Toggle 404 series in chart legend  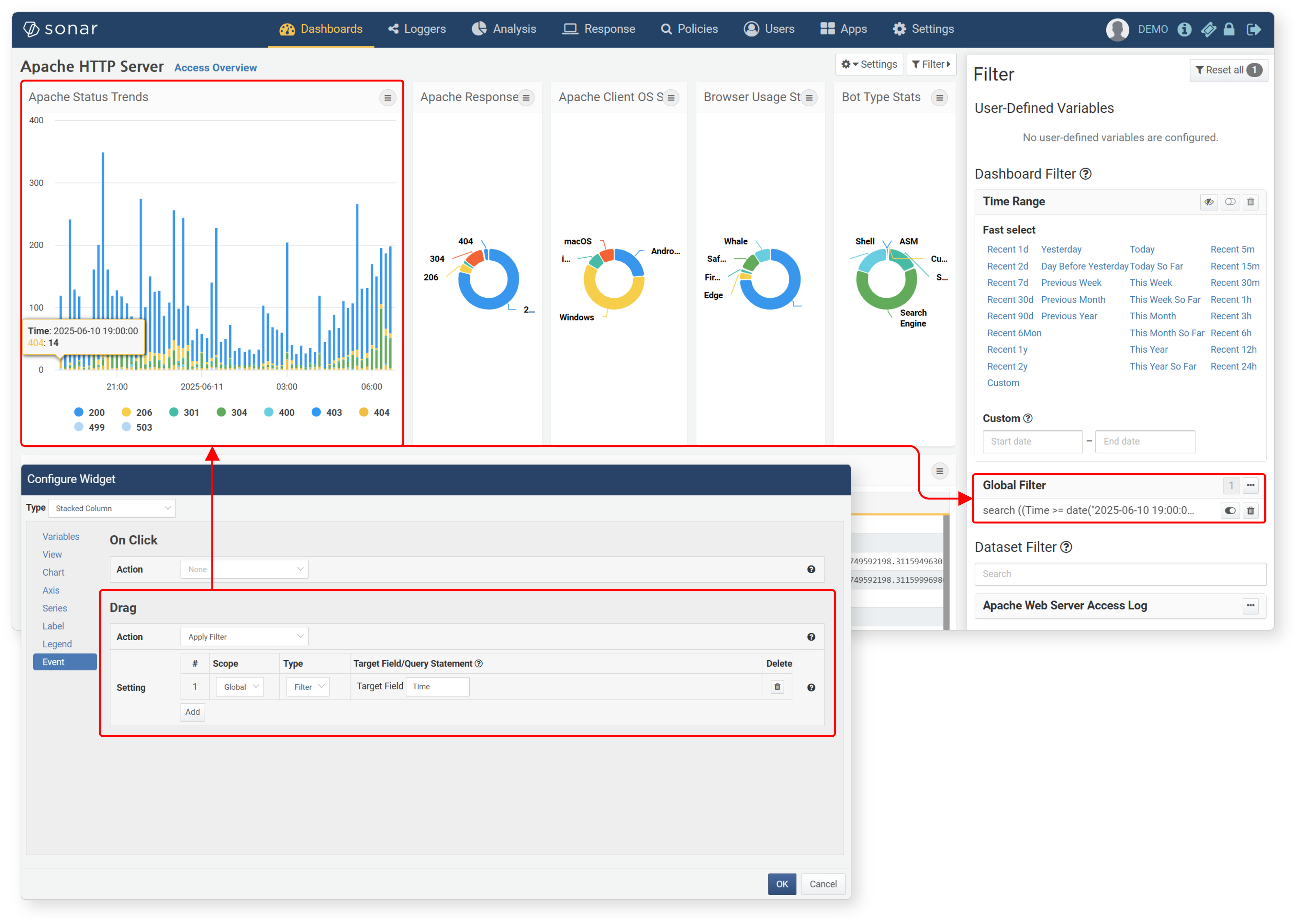pos(374,412)
